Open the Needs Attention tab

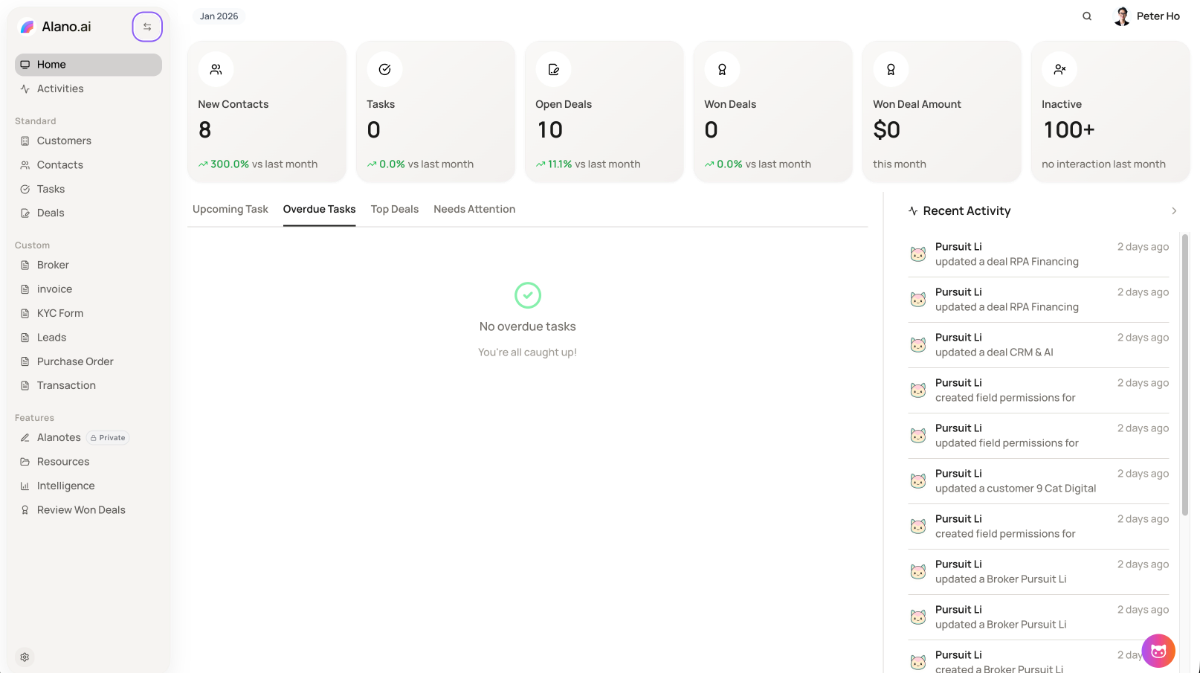coord(474,209)
